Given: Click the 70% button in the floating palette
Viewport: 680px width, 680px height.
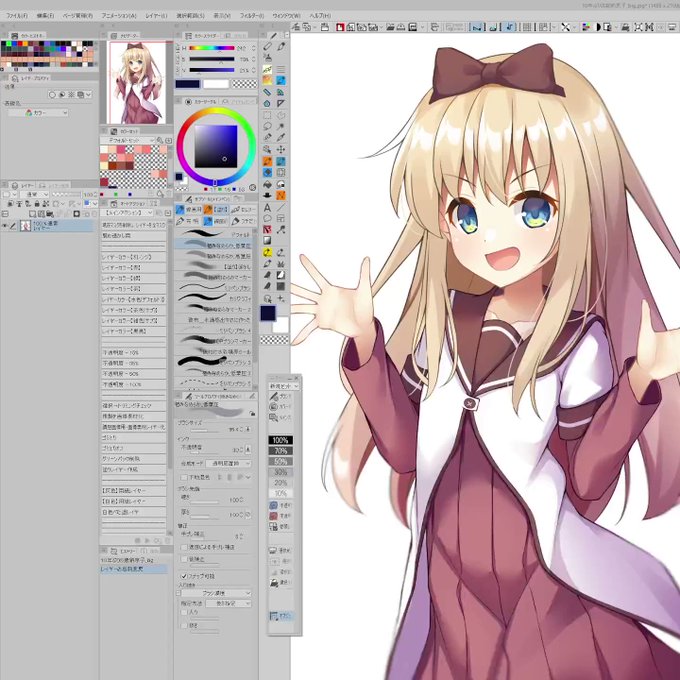Looking at the screenshot, I should point(281,451).
